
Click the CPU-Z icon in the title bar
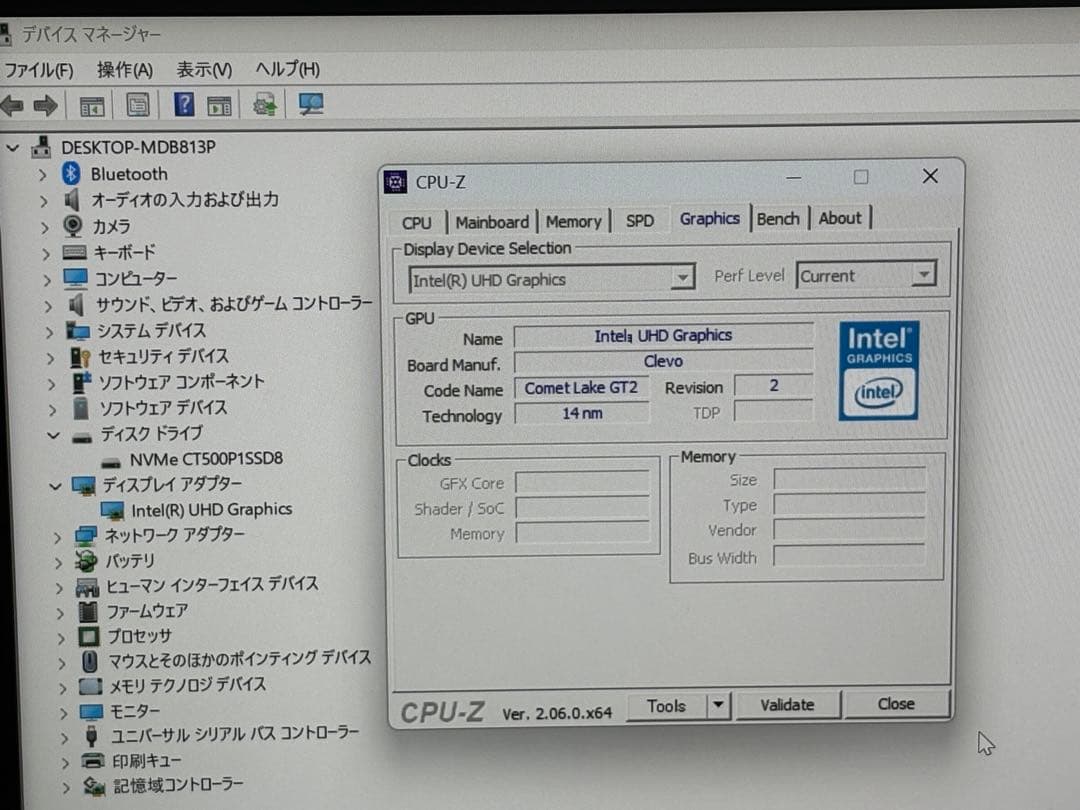396,181
